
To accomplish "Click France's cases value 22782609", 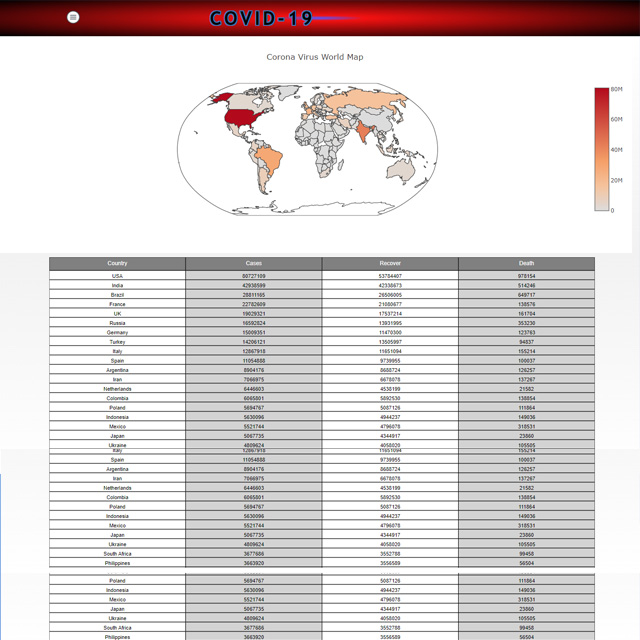I will pyautogui.click(x=254, y=304).
